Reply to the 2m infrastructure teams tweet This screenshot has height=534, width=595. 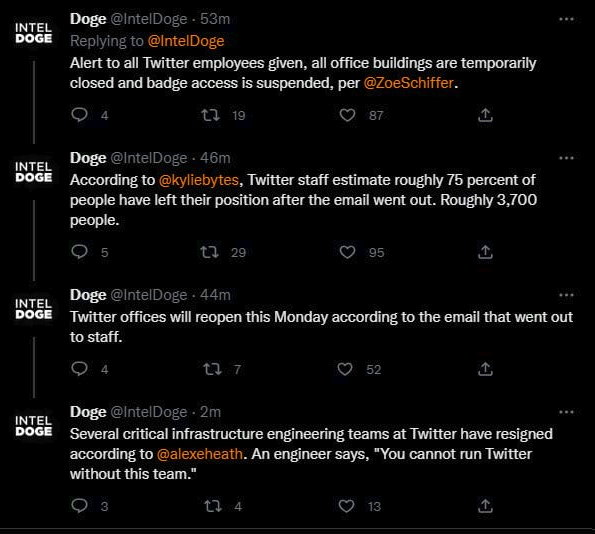79,506
